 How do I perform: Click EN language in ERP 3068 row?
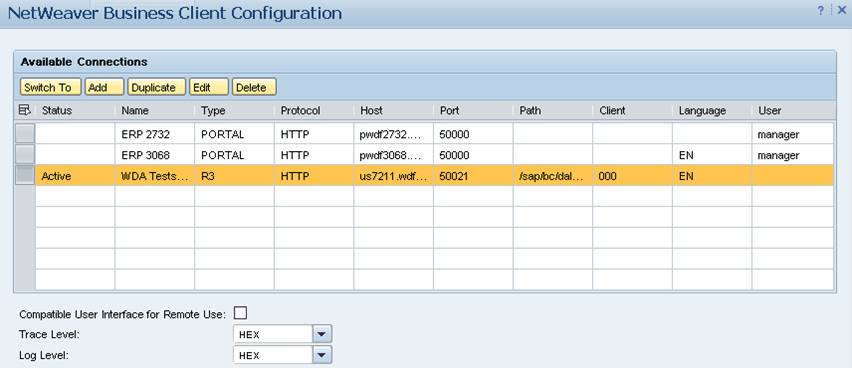point(712,155)
